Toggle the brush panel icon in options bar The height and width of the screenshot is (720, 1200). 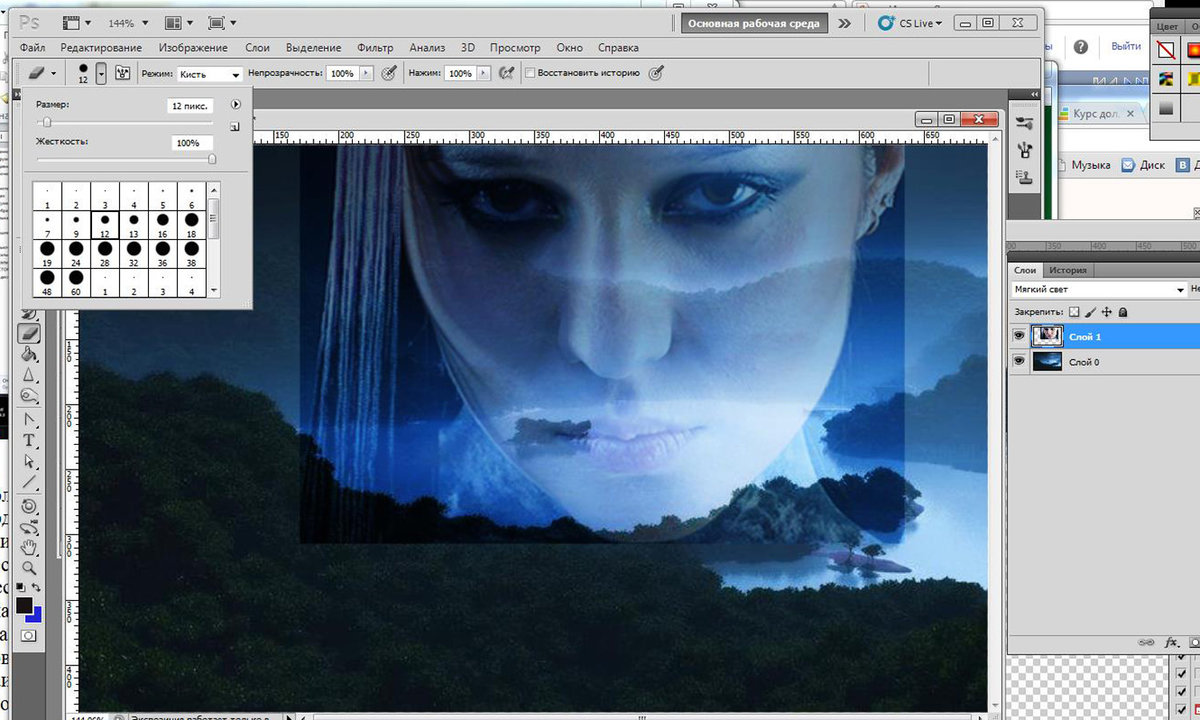pyautogui.click(x=123, y=73)
